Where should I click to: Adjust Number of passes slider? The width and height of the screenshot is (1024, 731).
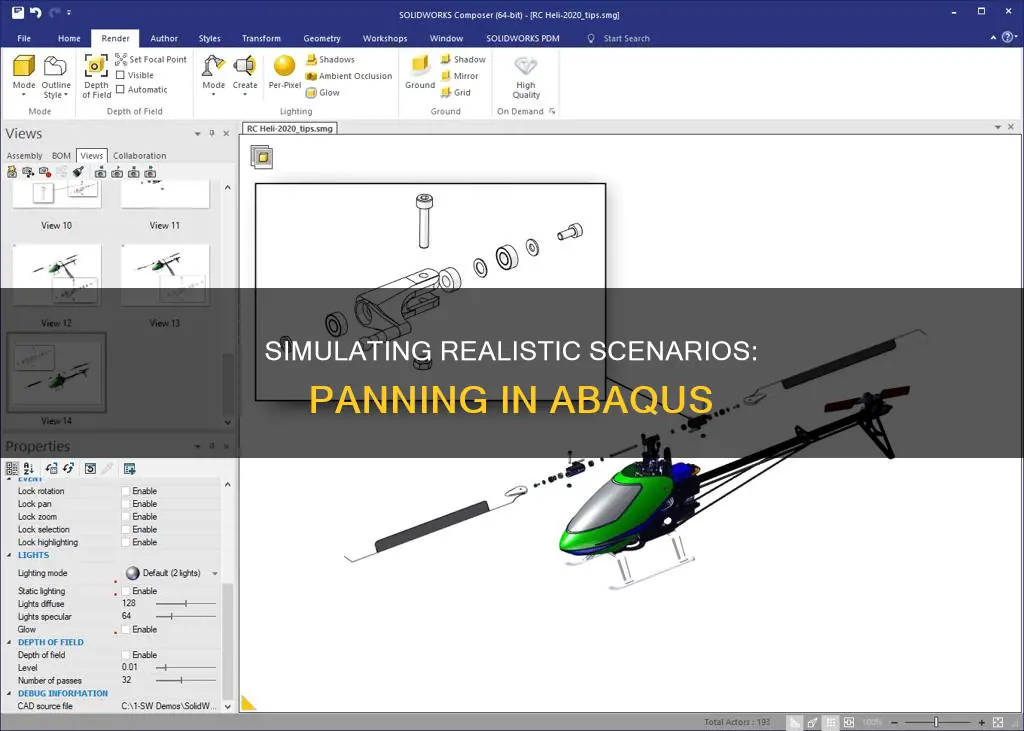[x=185, y=681]
